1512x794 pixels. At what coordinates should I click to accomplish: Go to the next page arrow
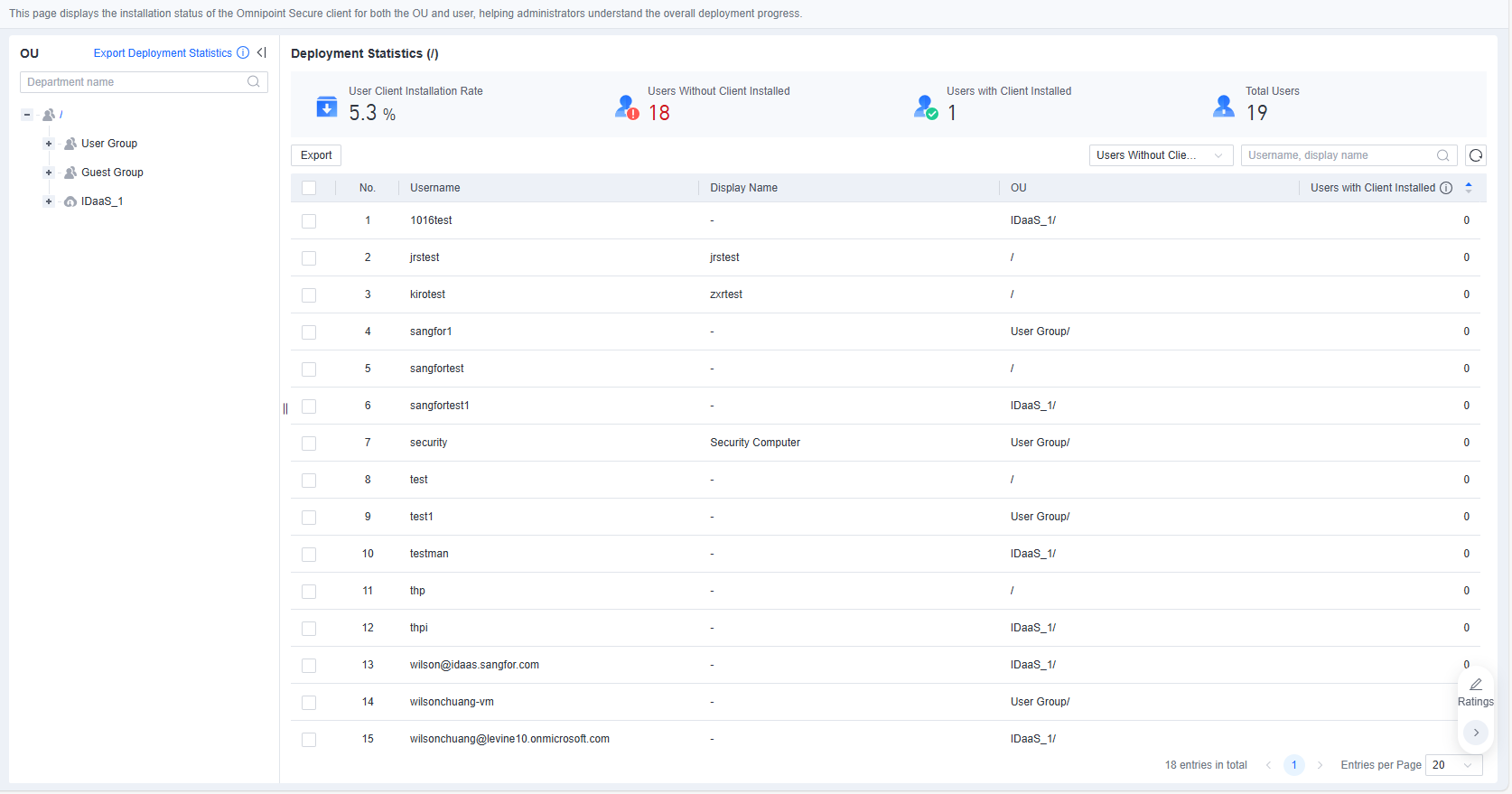(1320, 765)
